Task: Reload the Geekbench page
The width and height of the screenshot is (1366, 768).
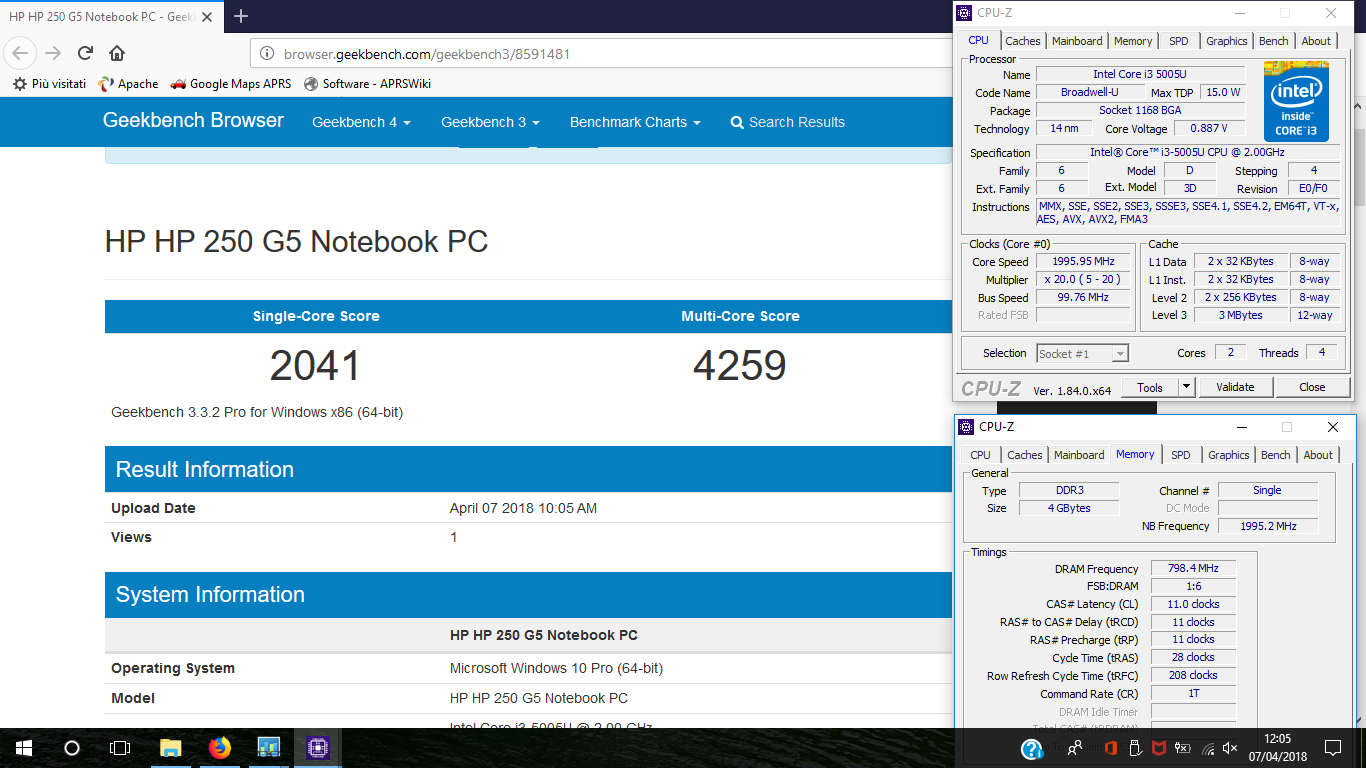Action: (x=85, y=53)
